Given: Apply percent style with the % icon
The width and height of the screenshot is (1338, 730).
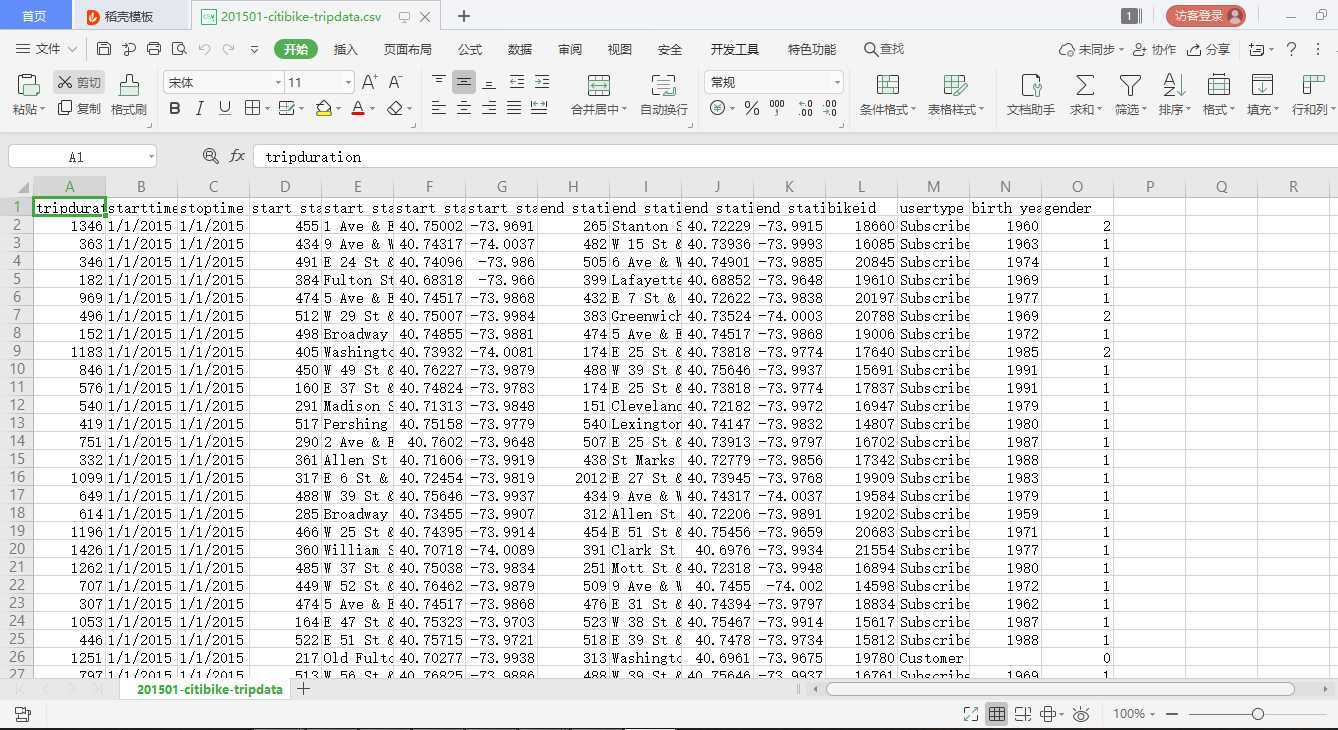Looking at the screenshot, I should (752, 108).
